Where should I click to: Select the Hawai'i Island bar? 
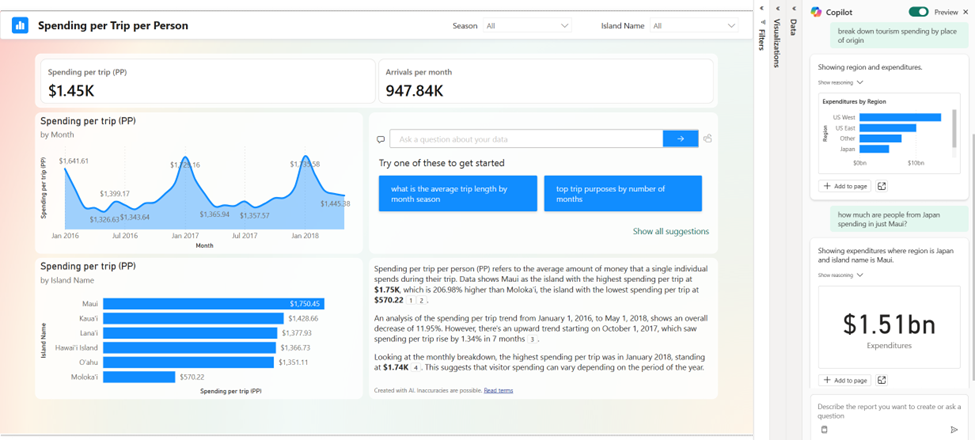pyautogui.click(x=190, y=347)
